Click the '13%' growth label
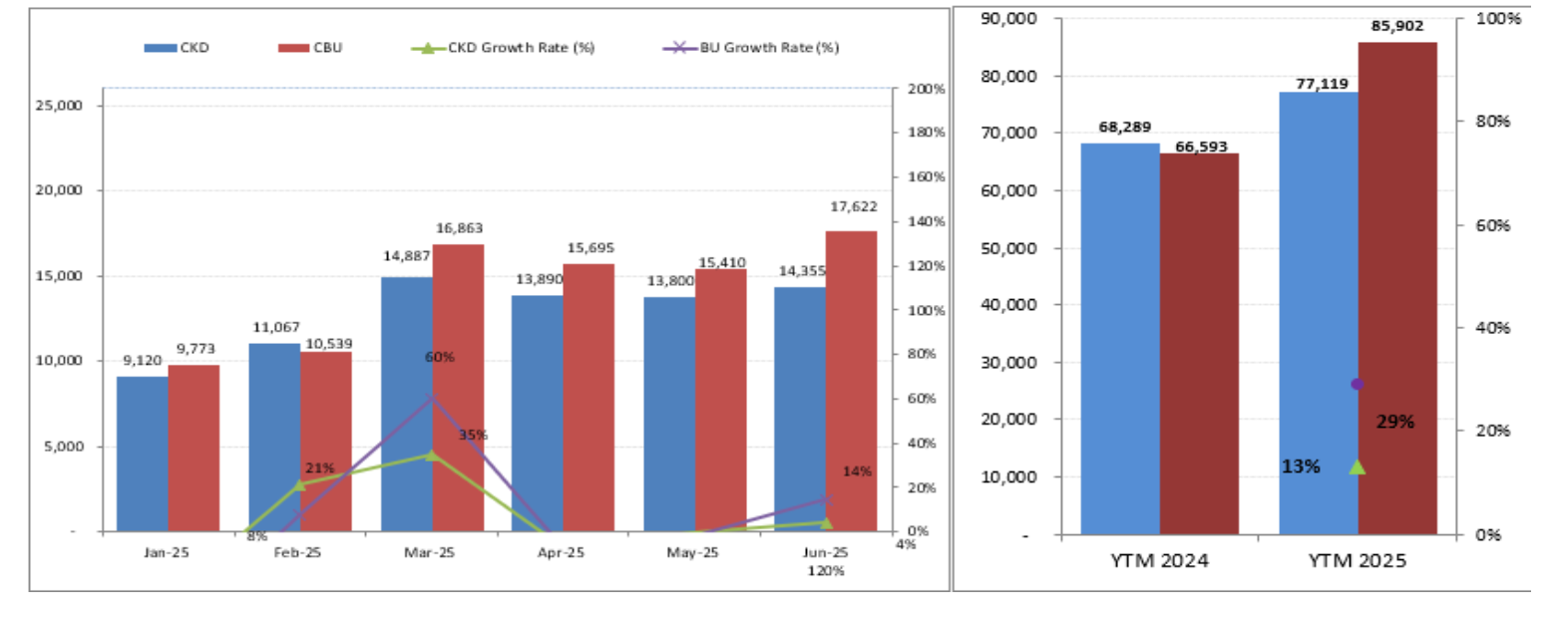 tap(1301, 467)
